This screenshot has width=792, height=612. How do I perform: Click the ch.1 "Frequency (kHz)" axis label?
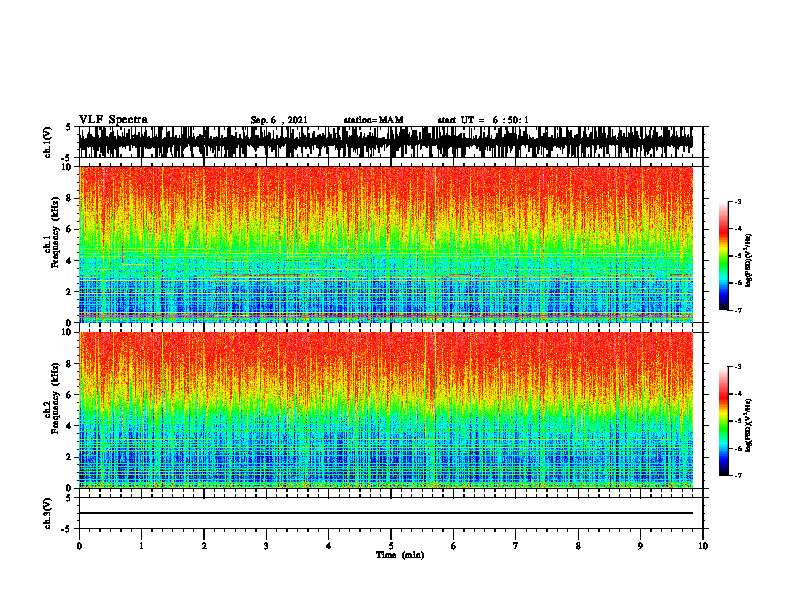coord(55,233)
